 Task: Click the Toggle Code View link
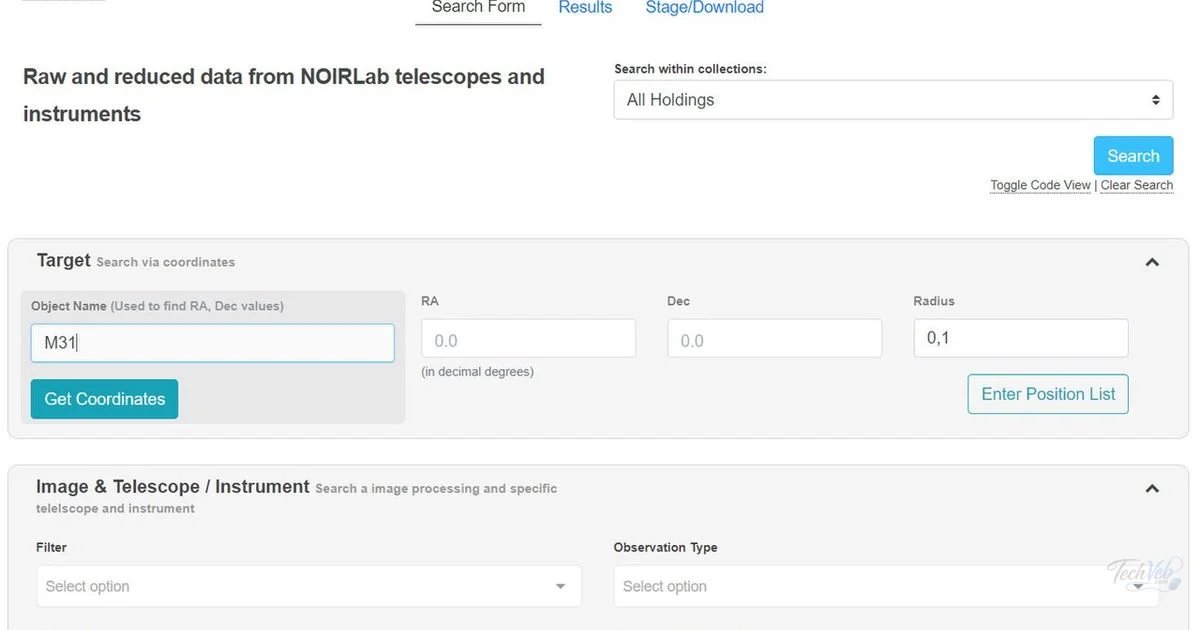point(1040,185)
